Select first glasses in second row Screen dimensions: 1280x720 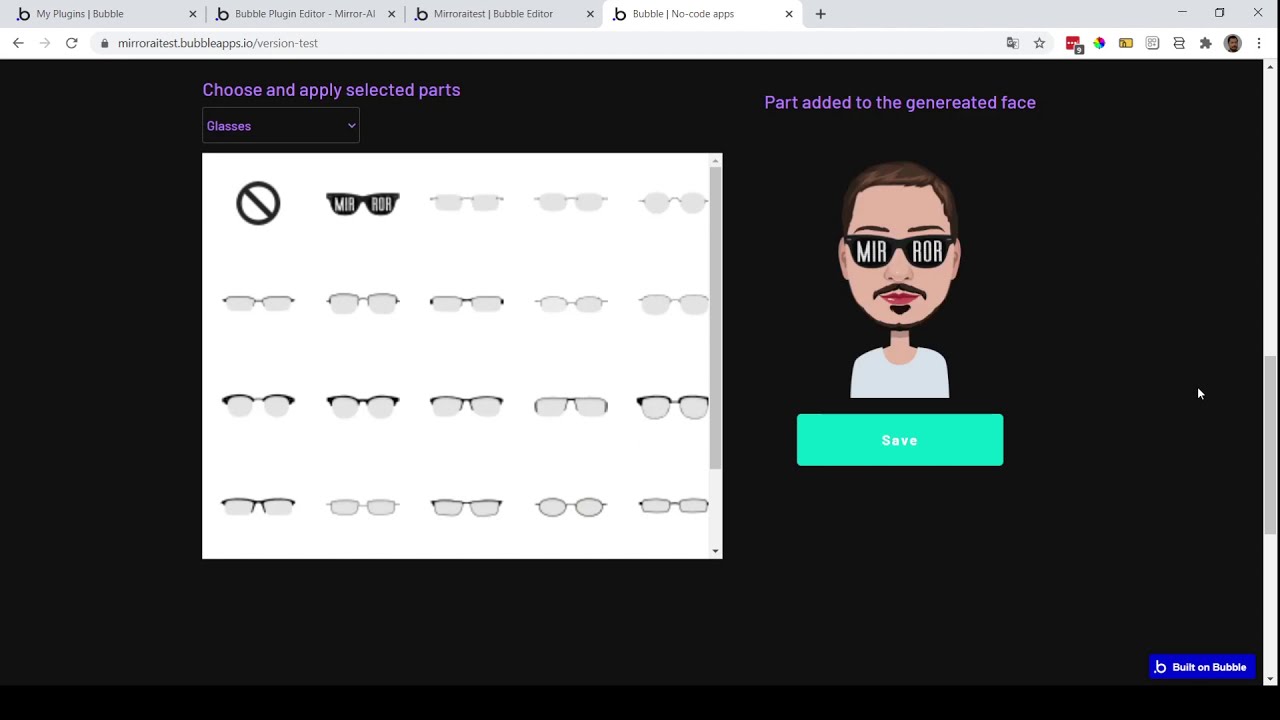(x=258, y=303)
